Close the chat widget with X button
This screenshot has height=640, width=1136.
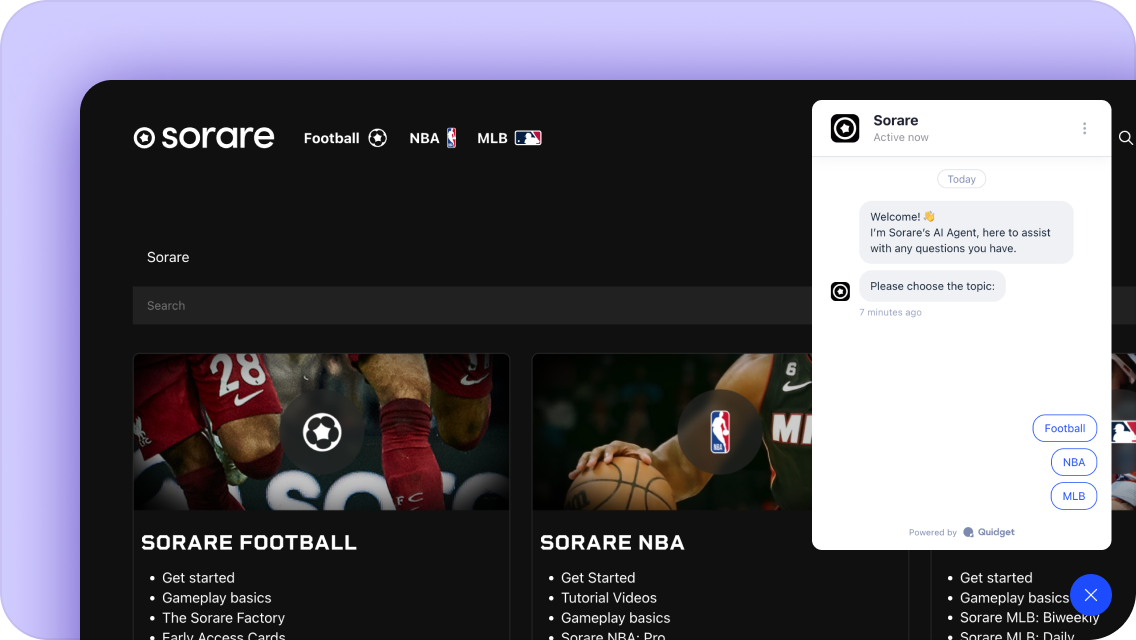(x=1090, y=595)
